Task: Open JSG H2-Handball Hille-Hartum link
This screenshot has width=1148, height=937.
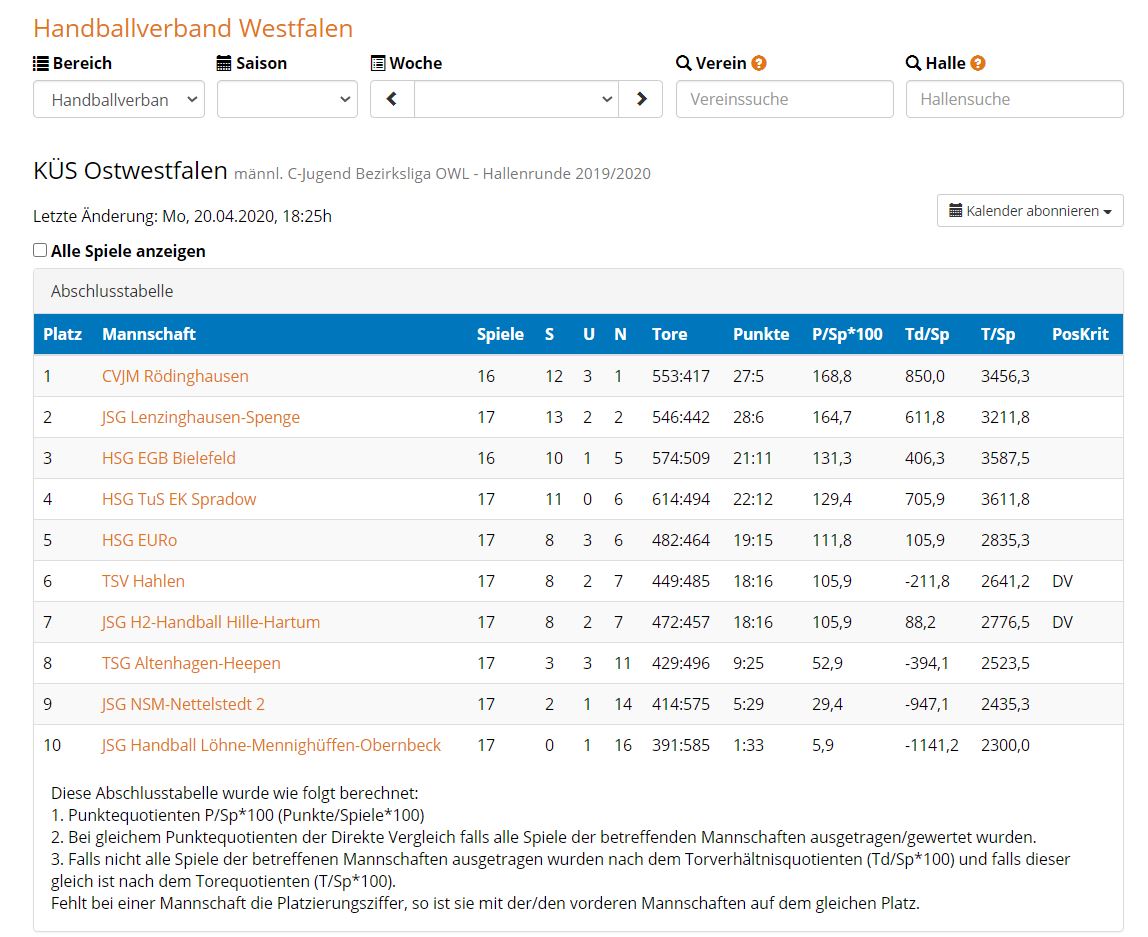Action: coord(211,622)
